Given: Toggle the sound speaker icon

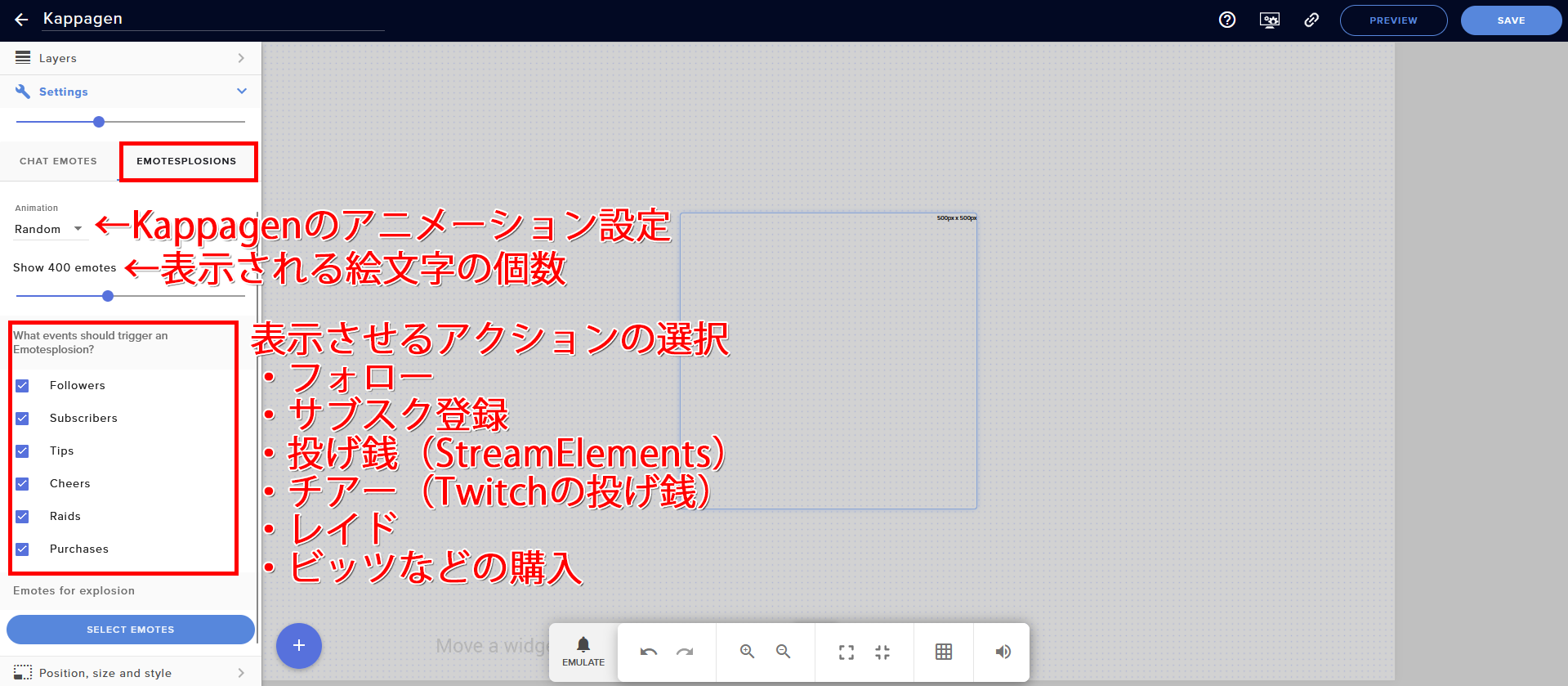Looking at the screenshot, I should (x=1003, y=652).
